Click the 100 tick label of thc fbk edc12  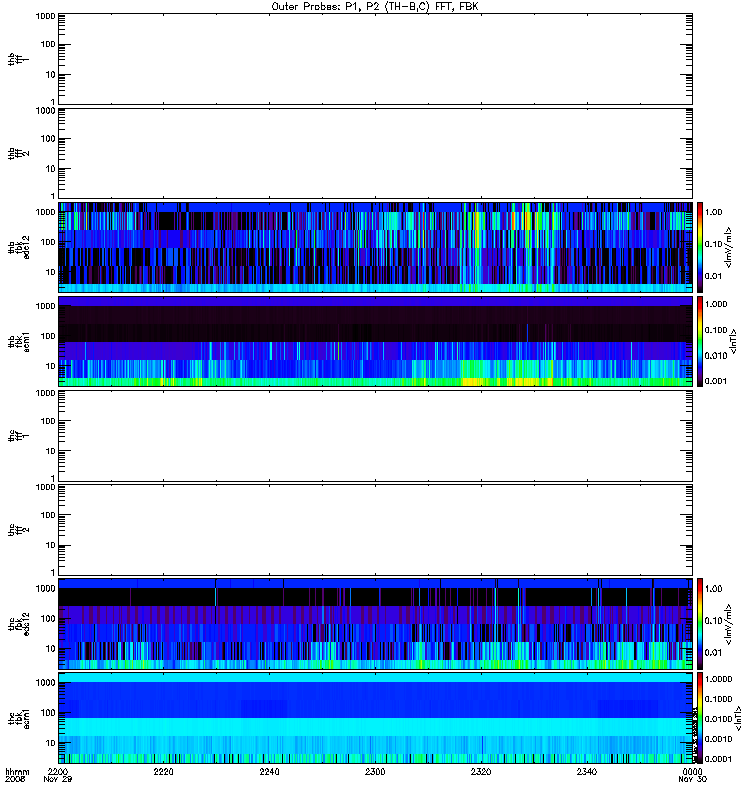(48, 618)
